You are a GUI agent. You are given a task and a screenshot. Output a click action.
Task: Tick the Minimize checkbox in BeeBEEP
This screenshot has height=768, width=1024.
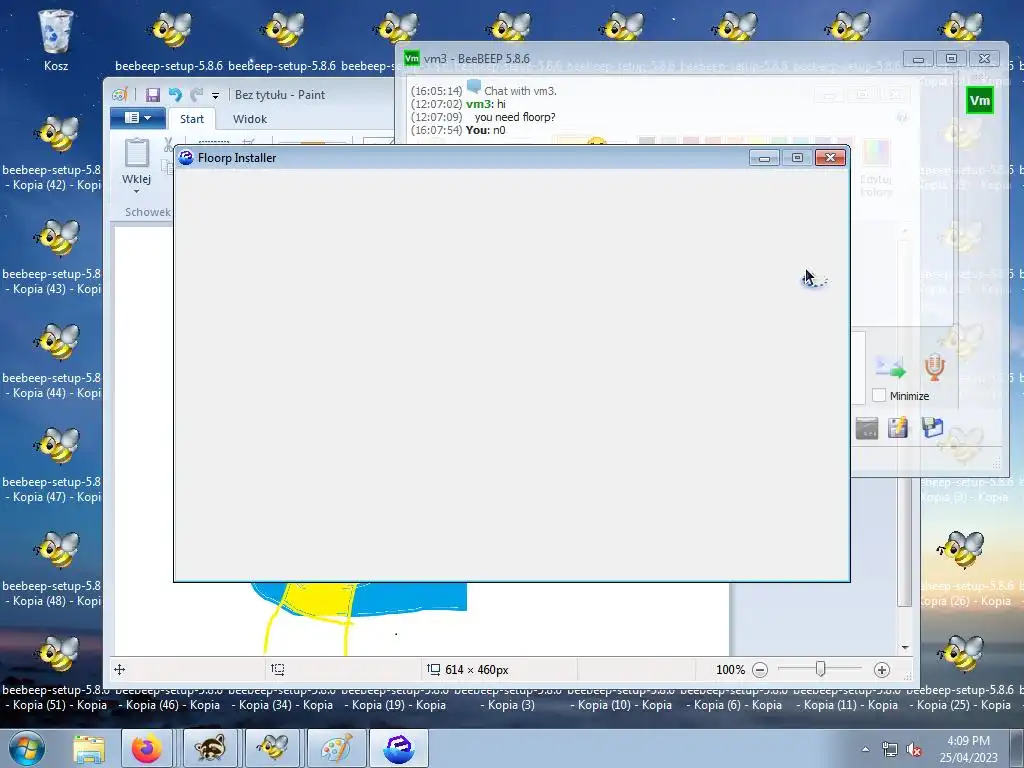879,395
